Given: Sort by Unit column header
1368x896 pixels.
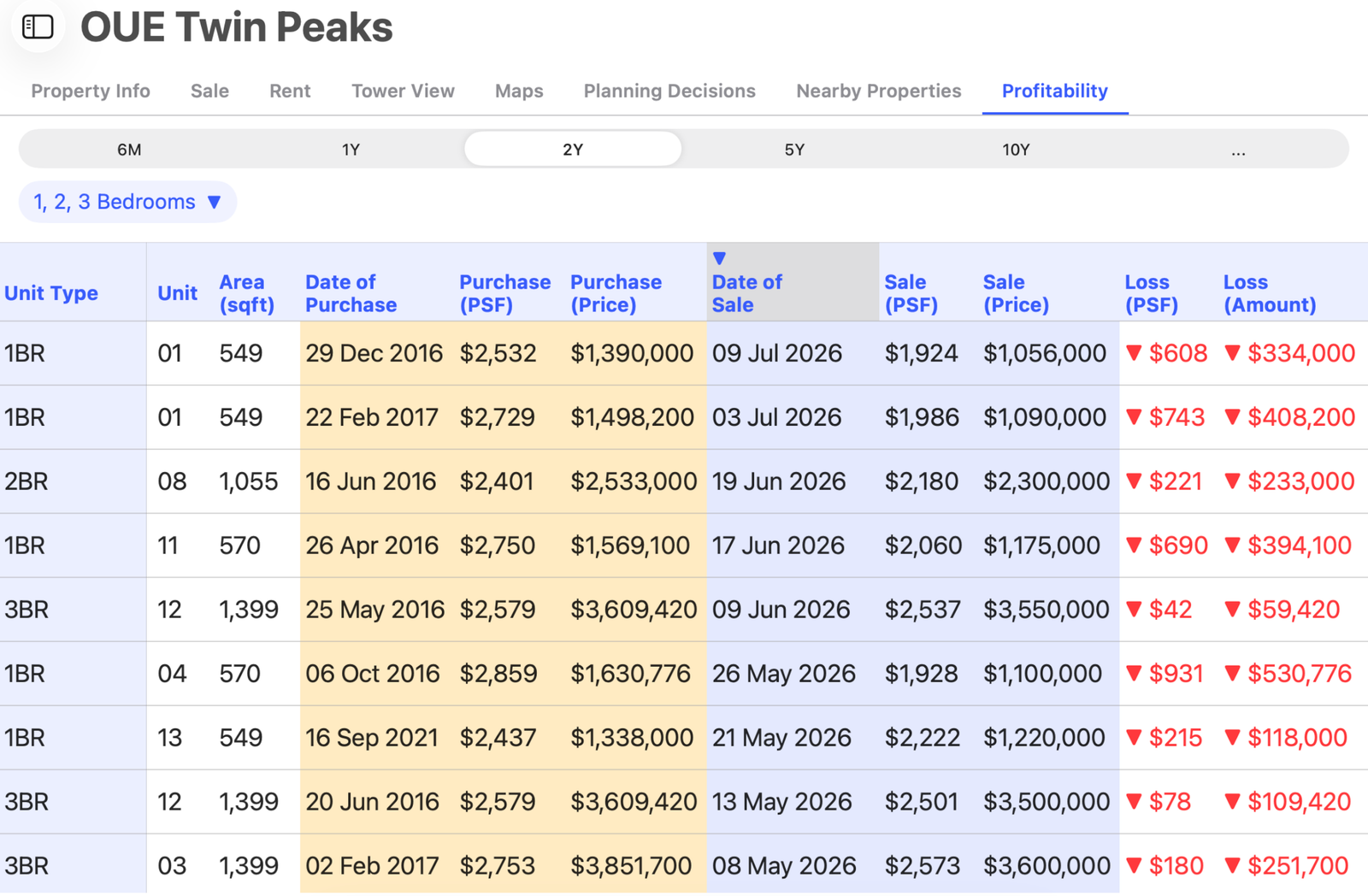Looking at the screenshot, I should pos(177,293).
